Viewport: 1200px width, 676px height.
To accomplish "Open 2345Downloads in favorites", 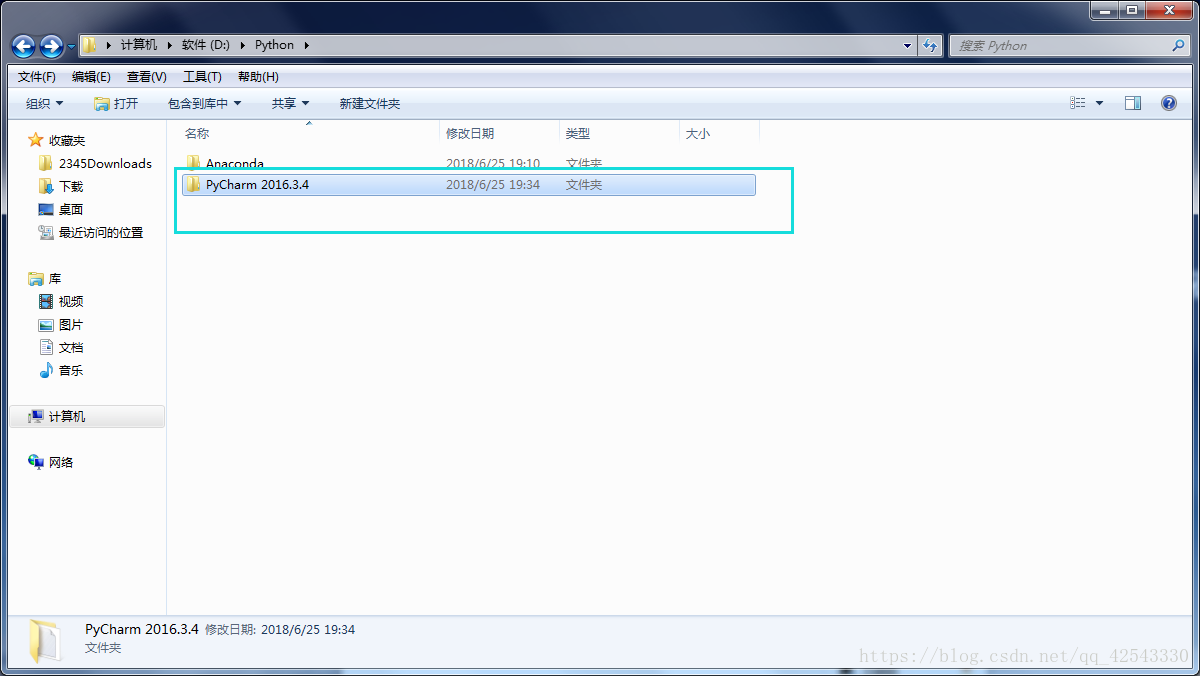I will pyautogui.click(x=105, y=163).
